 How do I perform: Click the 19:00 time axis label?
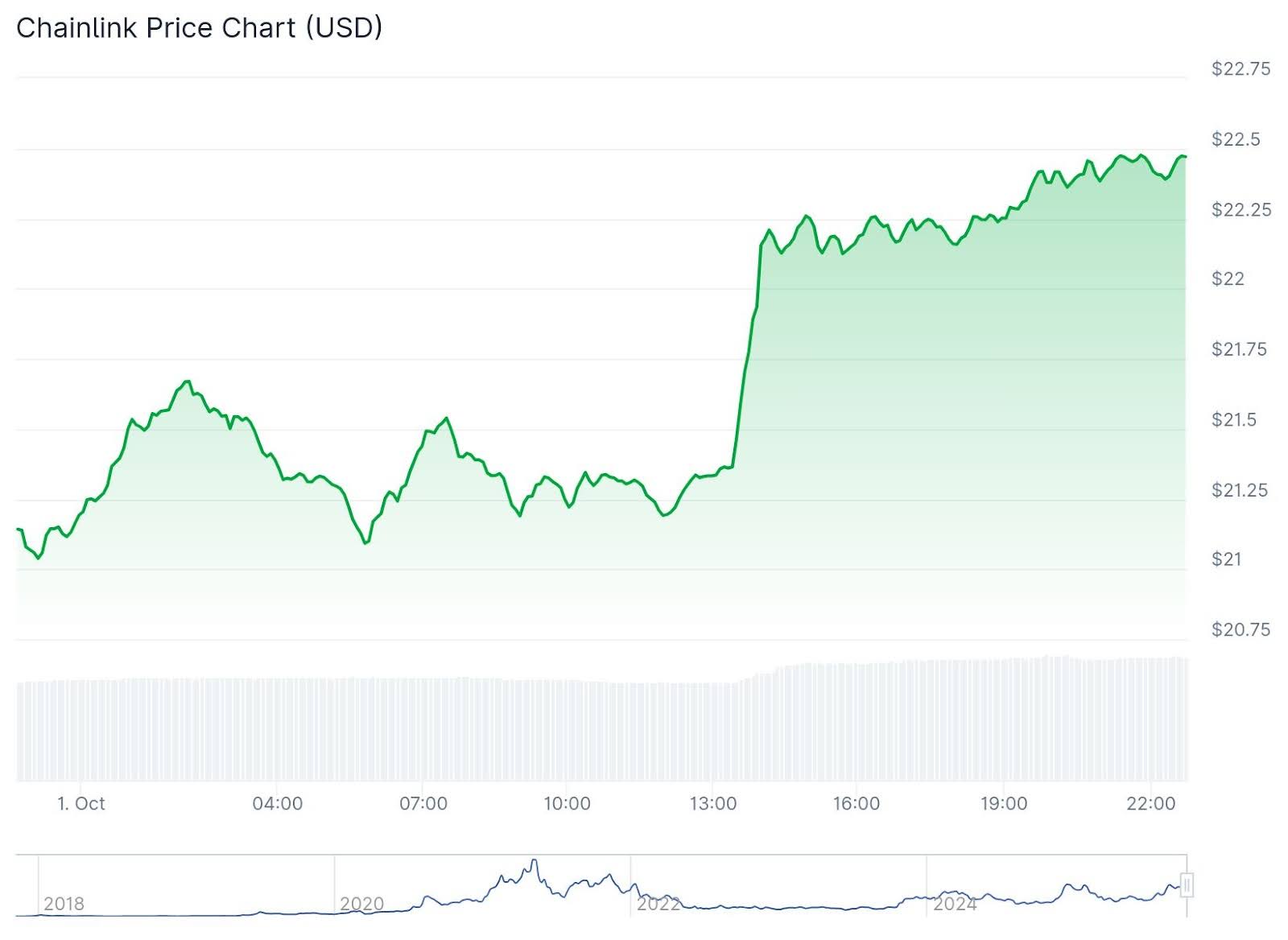point(1004,803)
